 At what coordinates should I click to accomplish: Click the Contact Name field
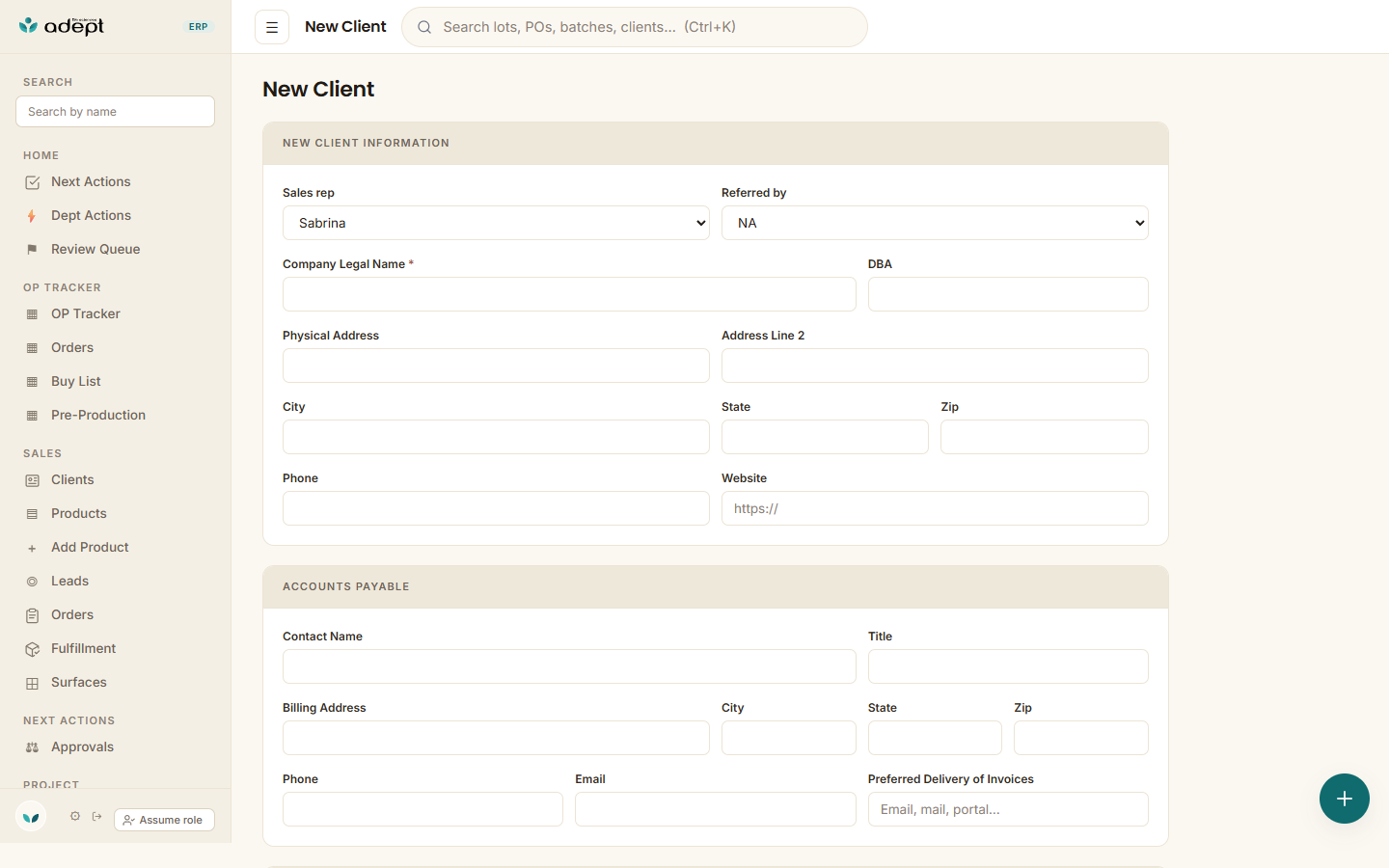point(569,666)
